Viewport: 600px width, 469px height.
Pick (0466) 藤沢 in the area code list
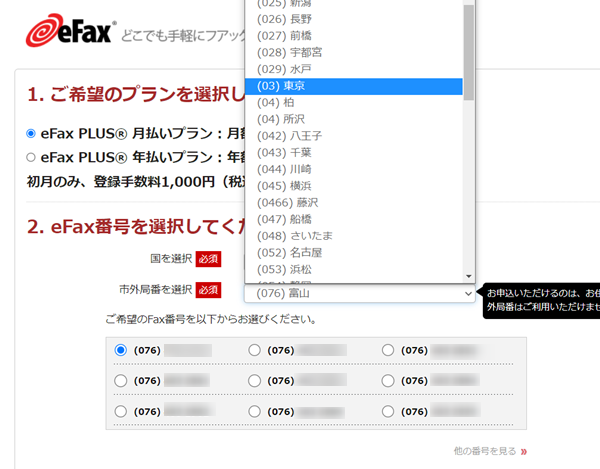354,203
